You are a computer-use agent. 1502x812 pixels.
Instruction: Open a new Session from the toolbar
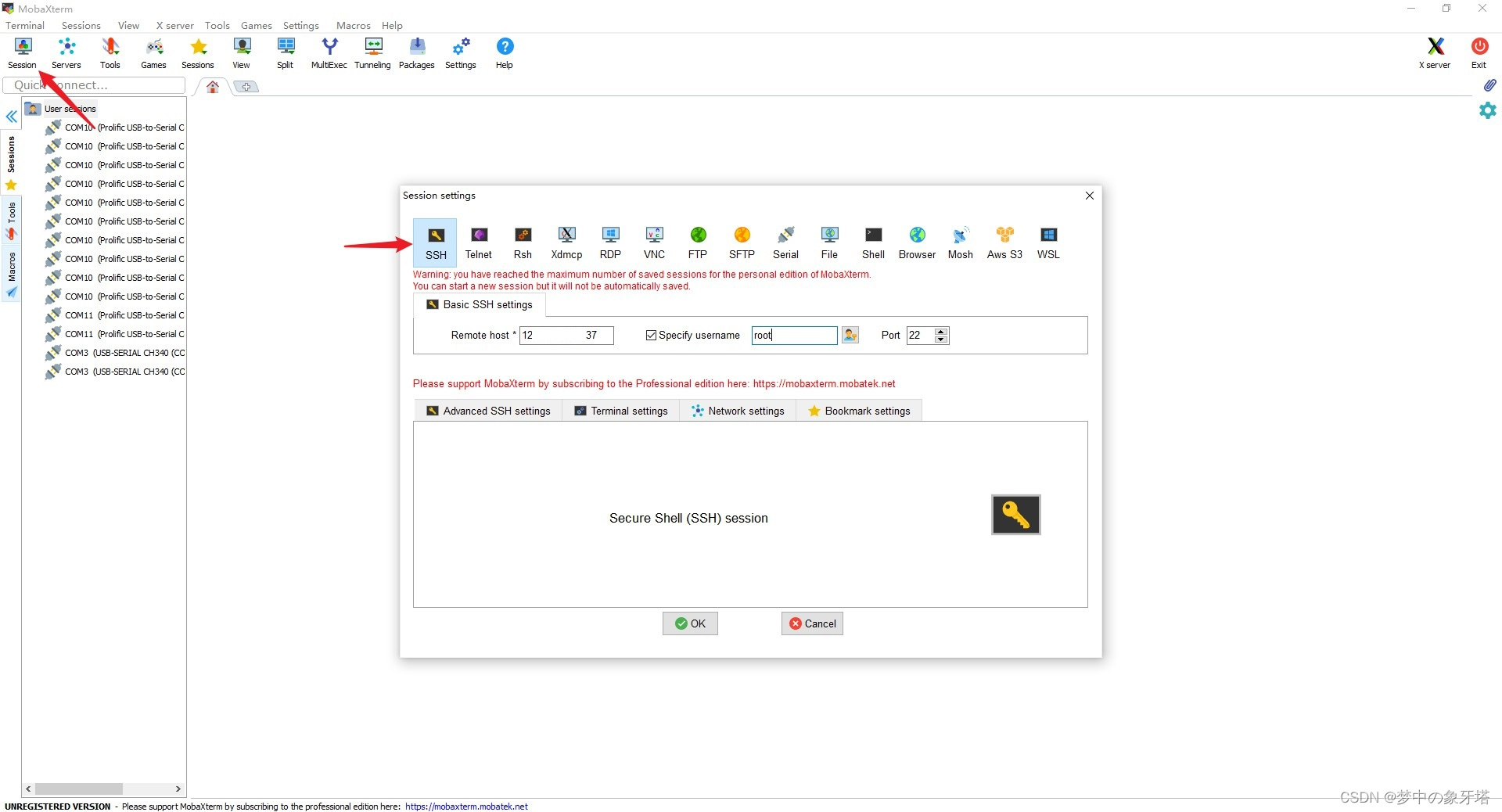tap(23, 53)
